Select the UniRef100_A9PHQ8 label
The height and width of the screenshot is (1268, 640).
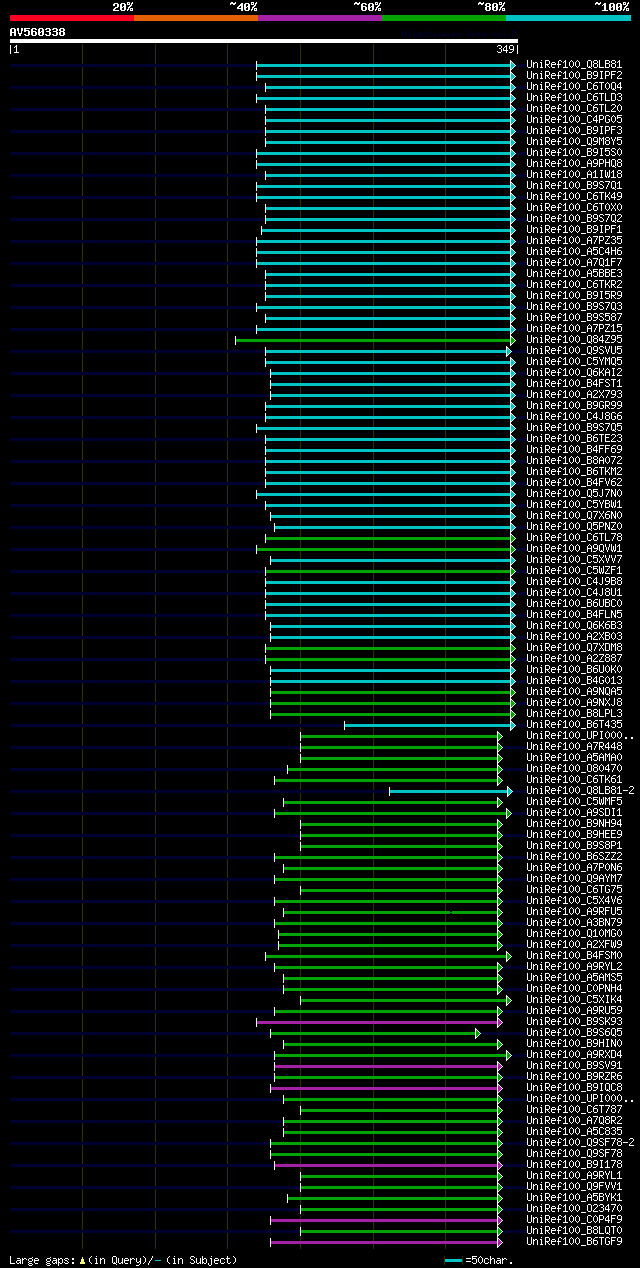574,164
